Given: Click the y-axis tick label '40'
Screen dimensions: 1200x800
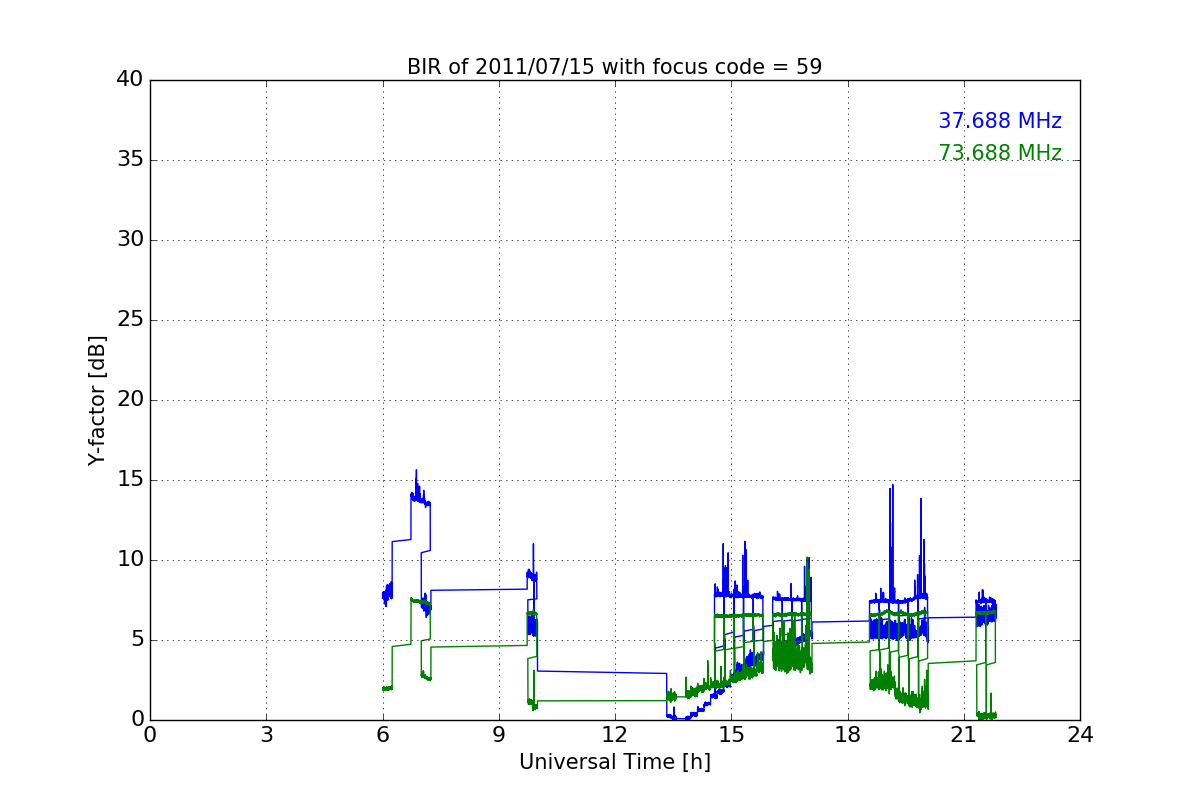Looking at the screenshot, I should coord(130,80).
